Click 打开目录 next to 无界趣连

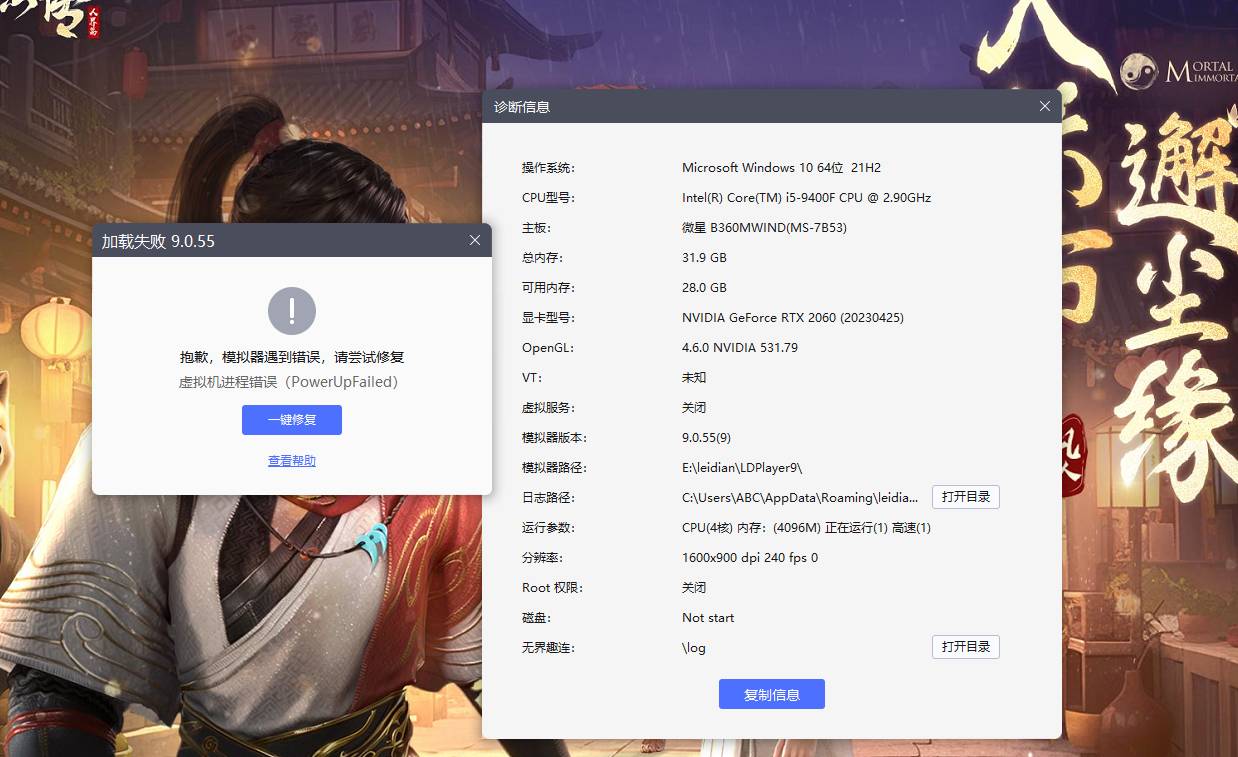(965, 647)
